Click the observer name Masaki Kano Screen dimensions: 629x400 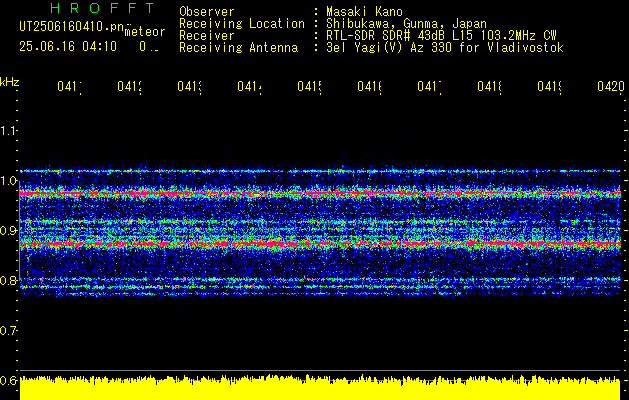[x=364, y=12]
